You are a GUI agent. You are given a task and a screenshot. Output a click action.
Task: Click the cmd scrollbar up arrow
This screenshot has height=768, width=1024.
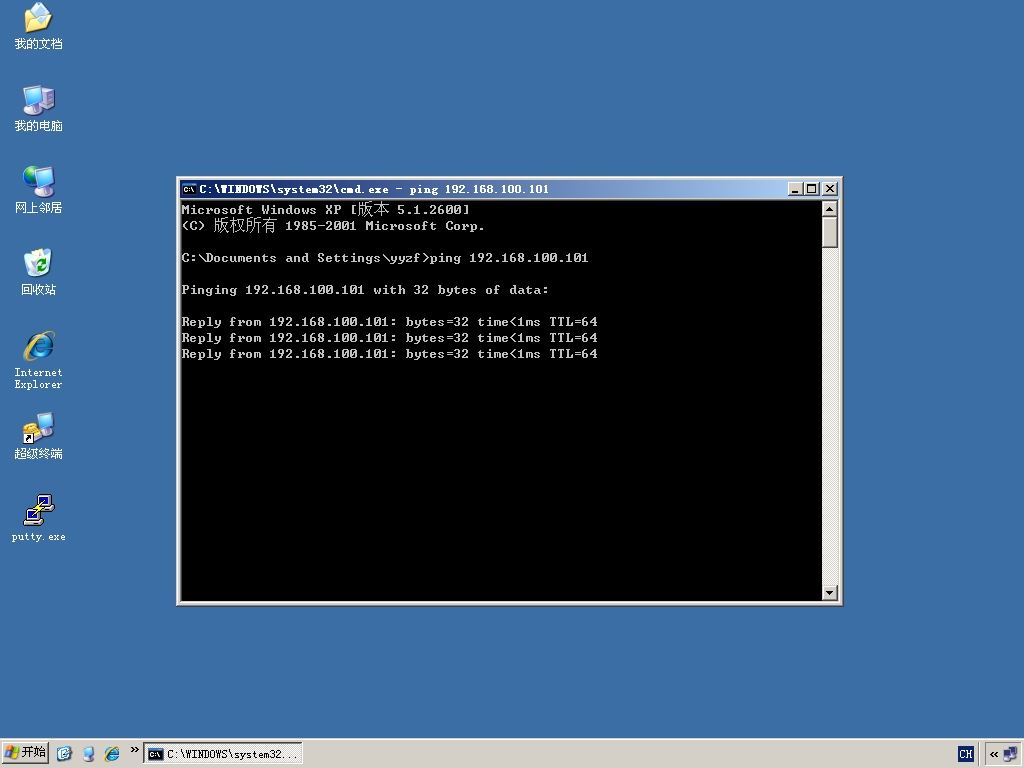pos(829,209)
